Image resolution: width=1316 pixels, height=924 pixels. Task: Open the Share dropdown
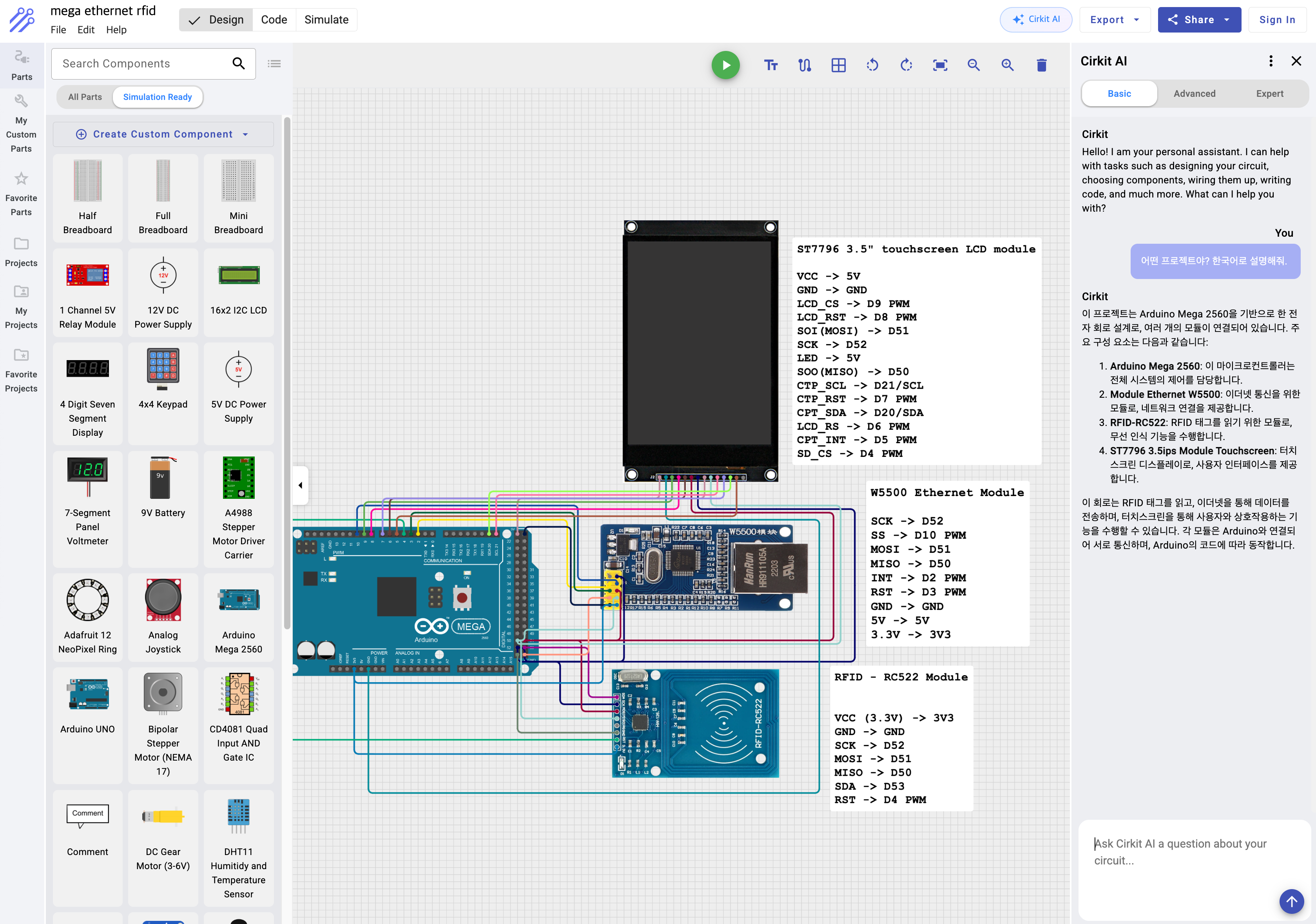[x=1198, y=20]
